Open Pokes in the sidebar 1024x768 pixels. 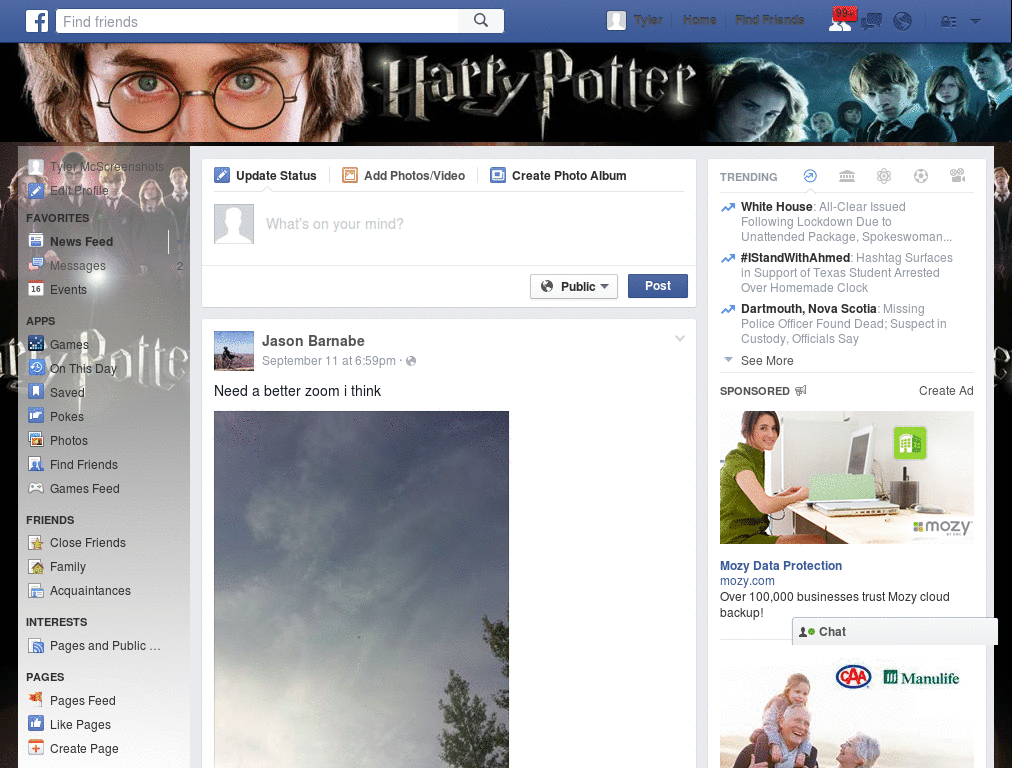tap(66, 416)
